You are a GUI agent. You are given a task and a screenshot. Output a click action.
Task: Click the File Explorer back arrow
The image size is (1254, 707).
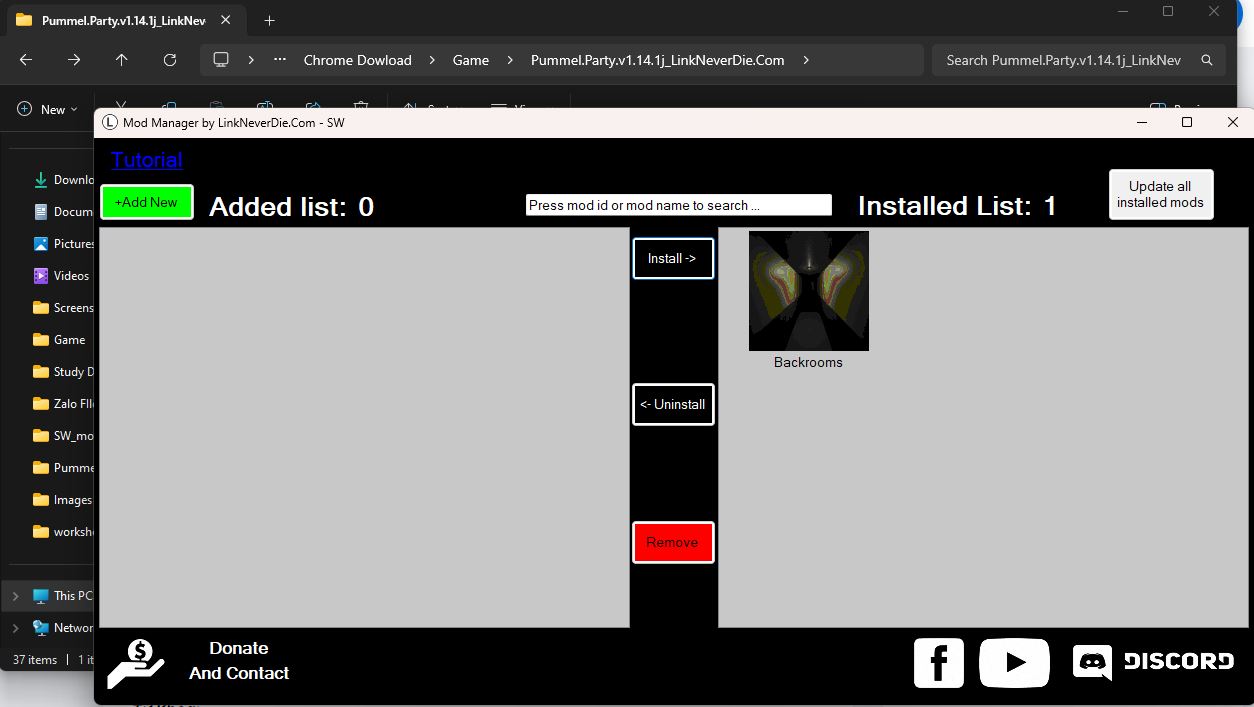pyautogui.click(x=26, y=60)
